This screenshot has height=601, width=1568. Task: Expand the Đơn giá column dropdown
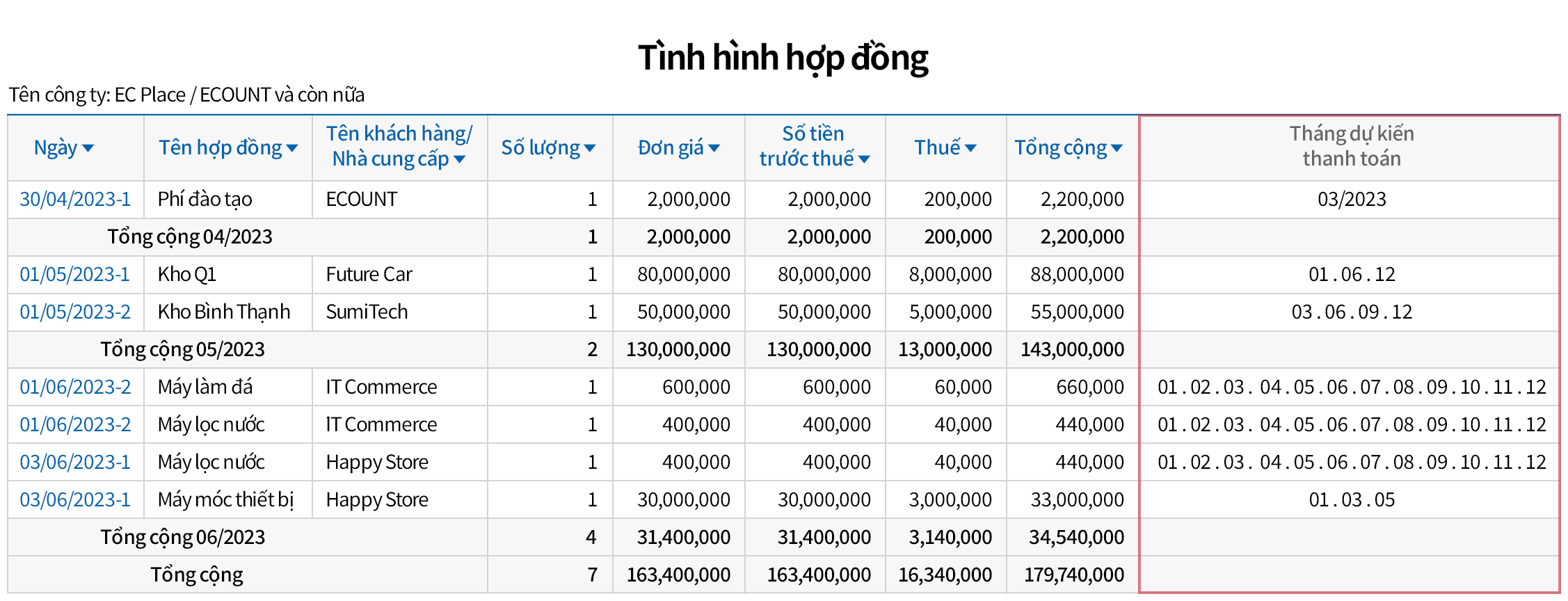714,148
